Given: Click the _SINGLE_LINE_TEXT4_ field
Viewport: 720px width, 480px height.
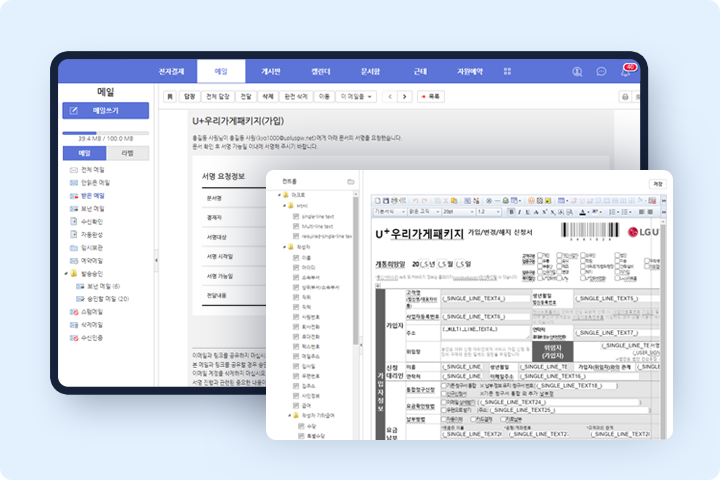Looking at the screenshot, I should click(x=485, y=299).
